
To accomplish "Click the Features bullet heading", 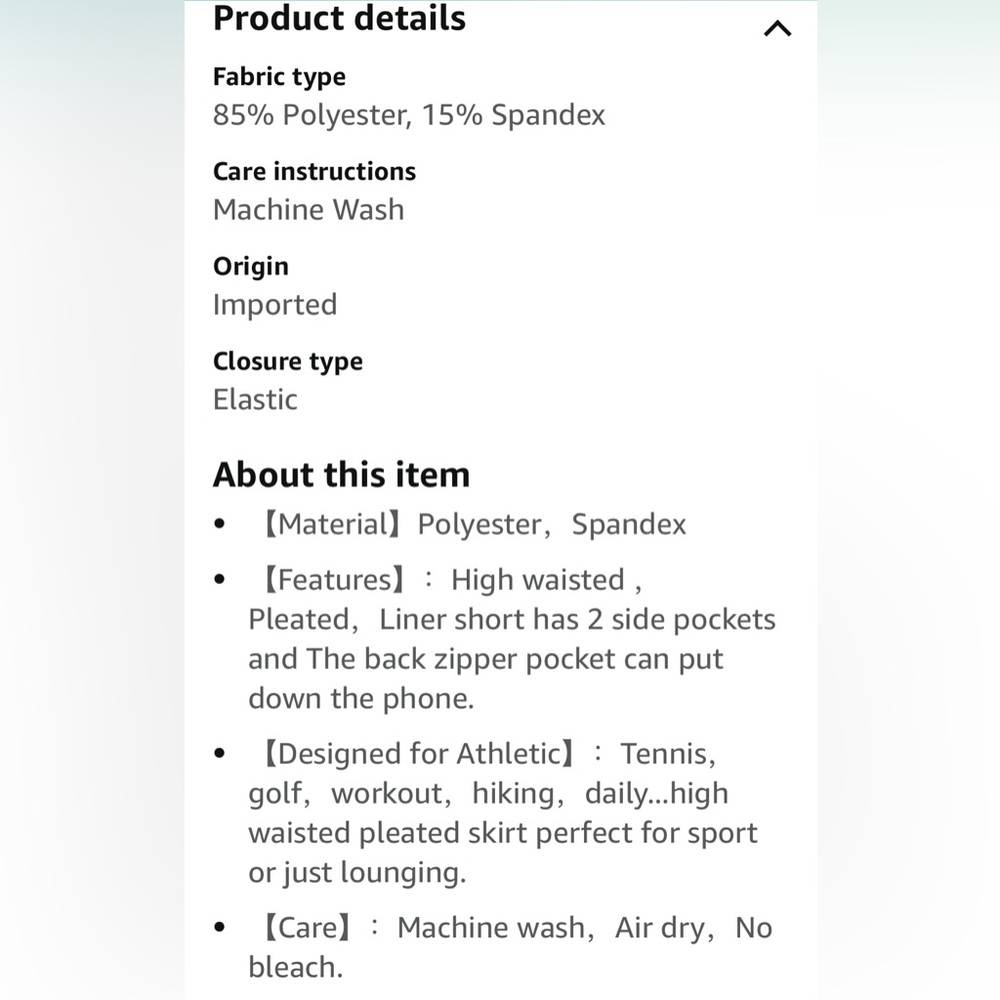I will [334, 580].
